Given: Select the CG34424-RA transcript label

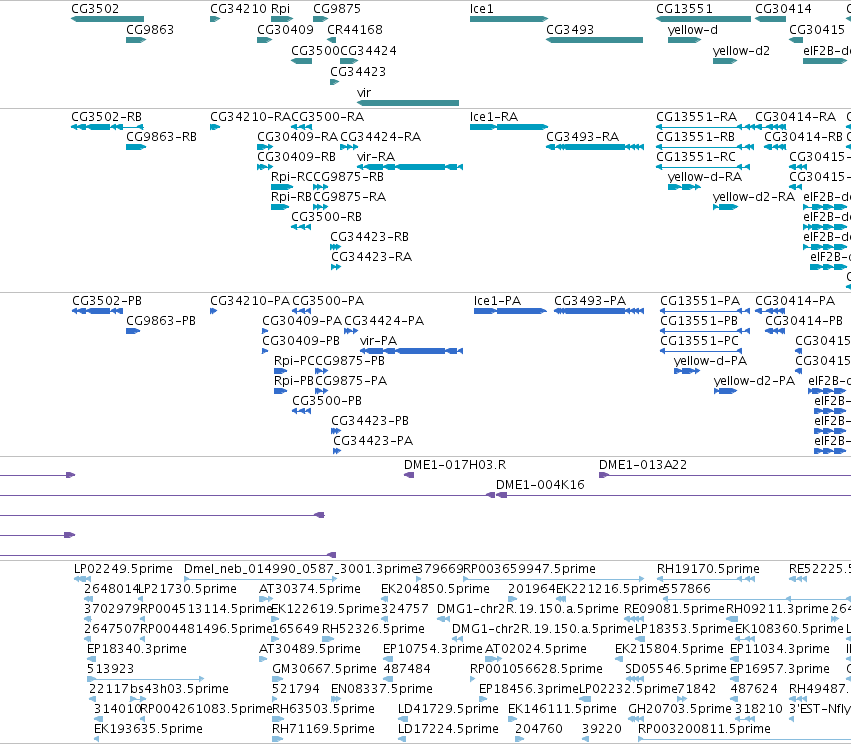Looking at the screenshot, I should coord(380,137).
